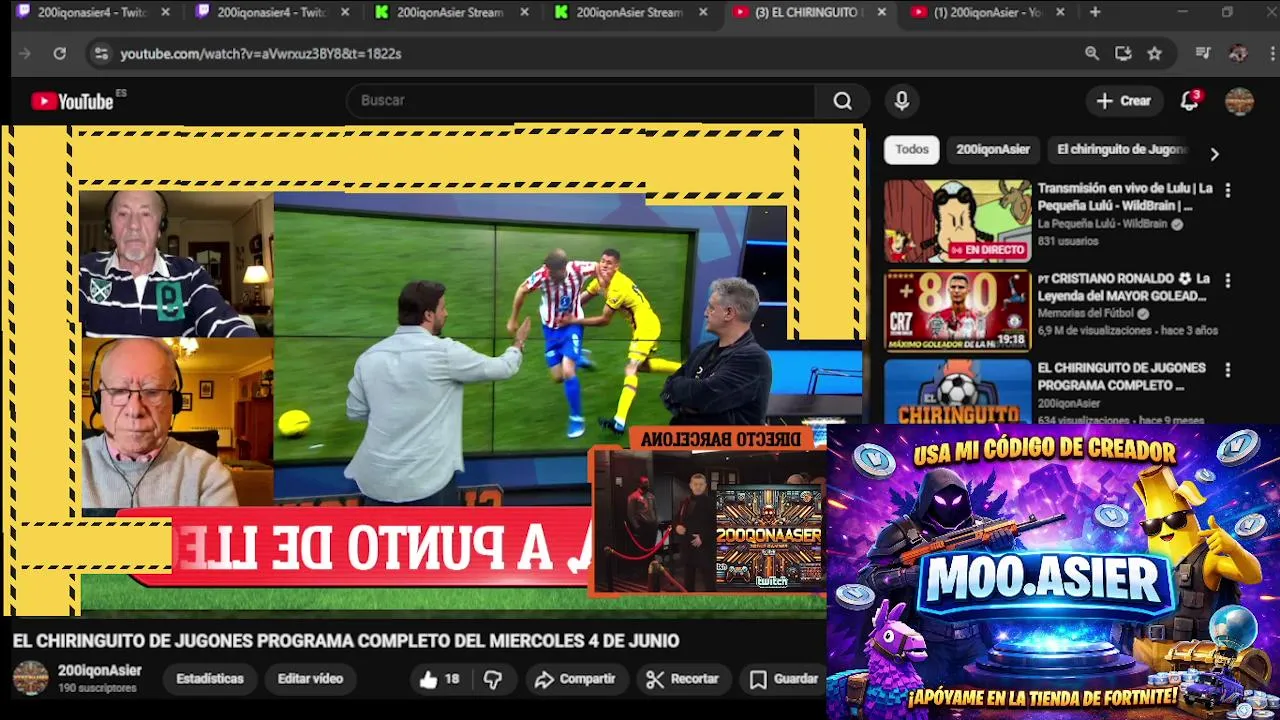This screenshot has height=720, width=1280.
Task: Click the '190 suscriptores' text
Action: (97, 689)
